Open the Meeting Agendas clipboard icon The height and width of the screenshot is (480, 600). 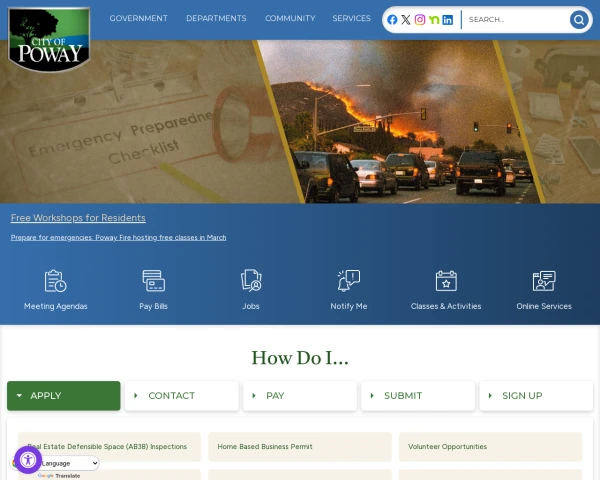click(x=55, y=281)
